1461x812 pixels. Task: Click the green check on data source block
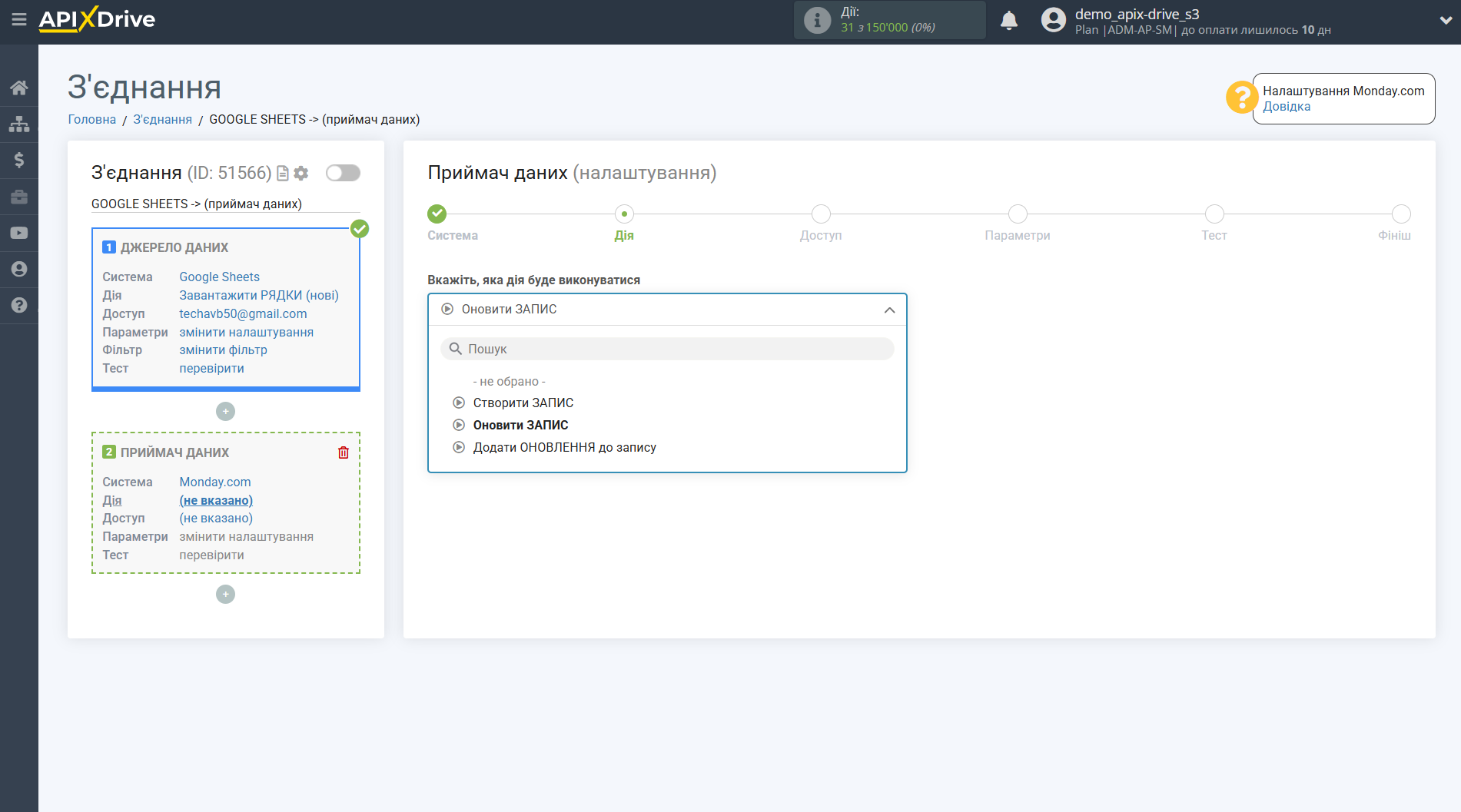(x=360, y=229)
